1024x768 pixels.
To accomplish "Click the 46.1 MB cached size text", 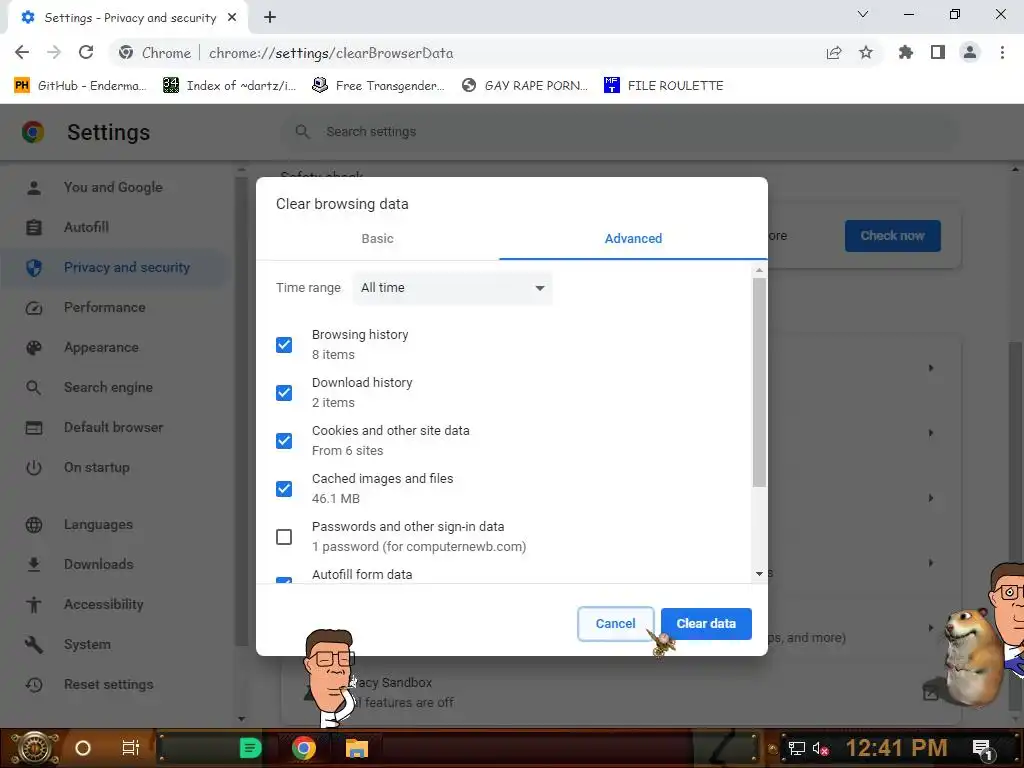I will click(336, 498).
